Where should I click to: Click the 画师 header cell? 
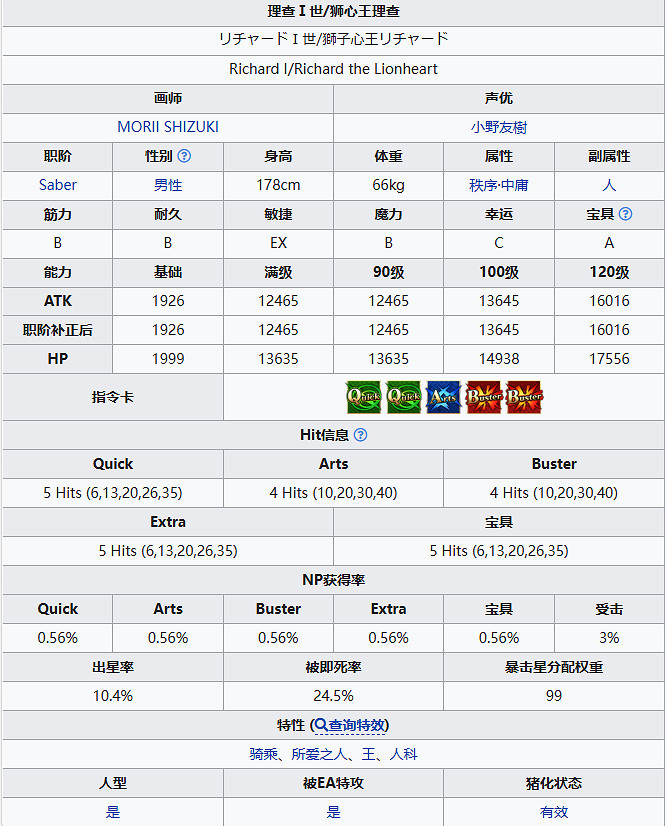point(168,99)
